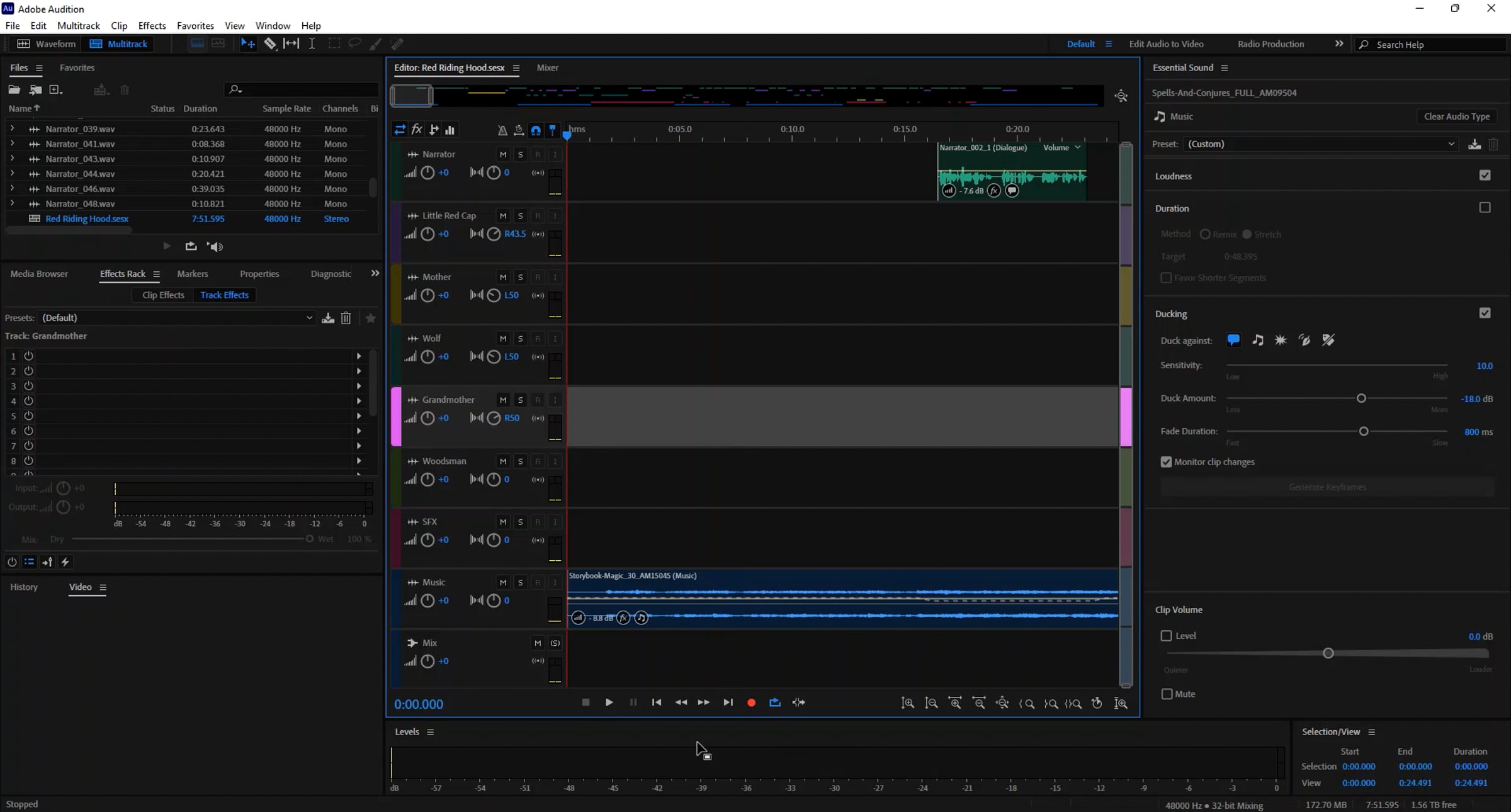Image resolution: width=1511 pixels, height=812 pixels.
Task: Duck against dialogue icon in Ducking
Action: click(x=1233, y=341)
